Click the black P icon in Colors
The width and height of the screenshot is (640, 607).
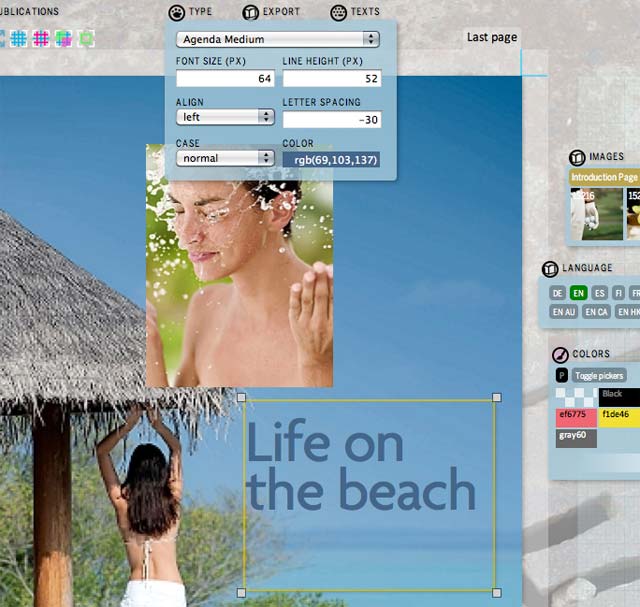562,375
